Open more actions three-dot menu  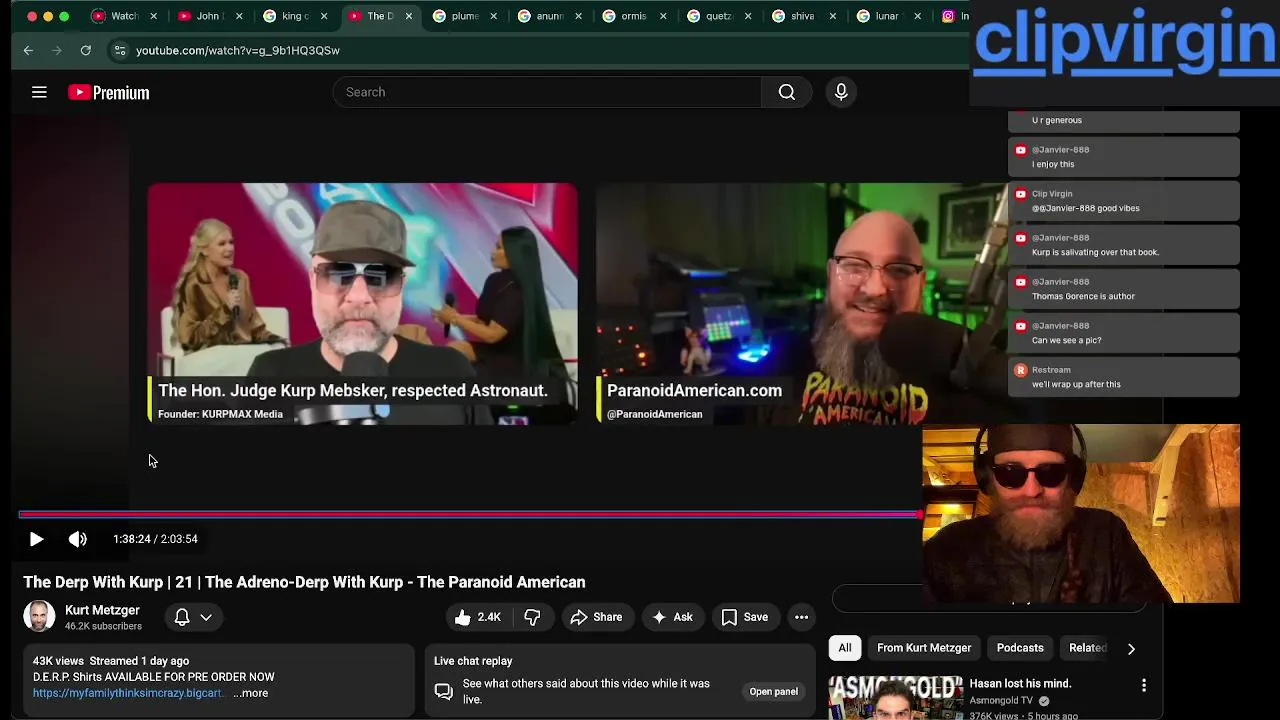click(801, 617)
